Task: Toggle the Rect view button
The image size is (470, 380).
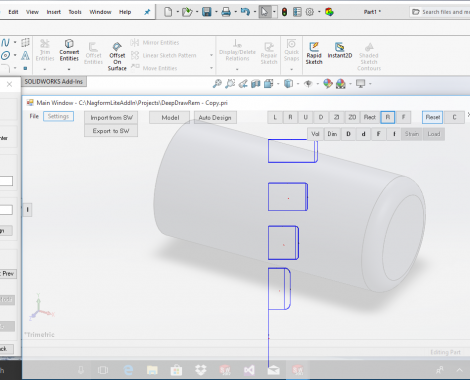Action: (x=370, y=117)
